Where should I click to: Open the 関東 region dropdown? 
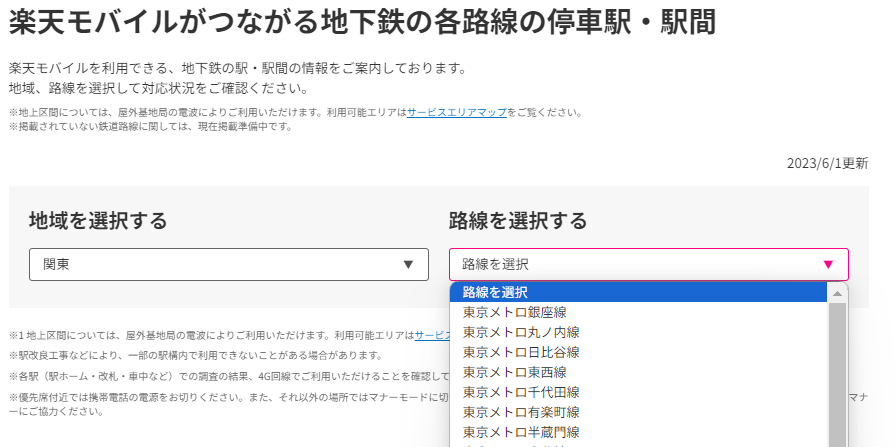point(229,264)
